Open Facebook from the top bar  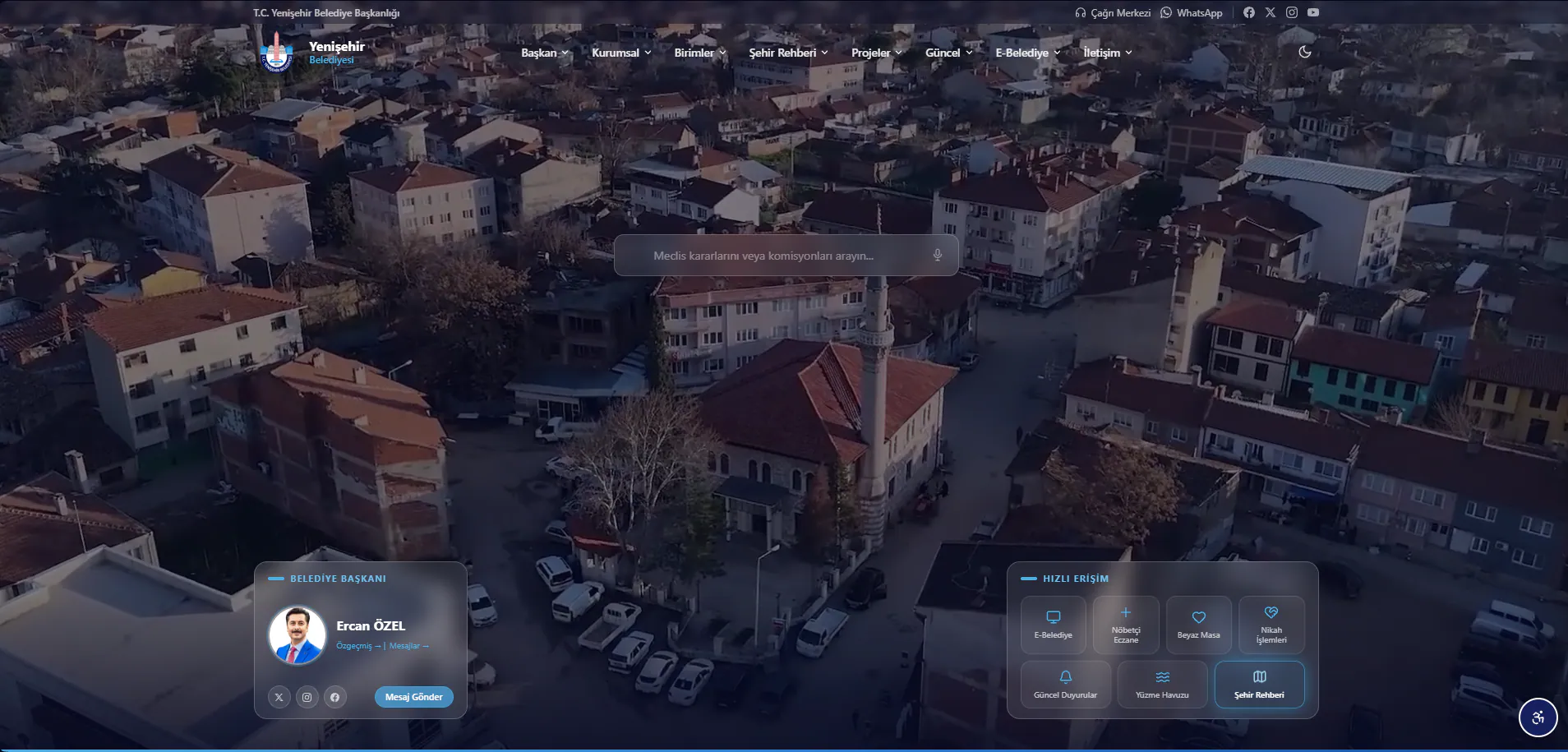click(x=1249, y=12)
